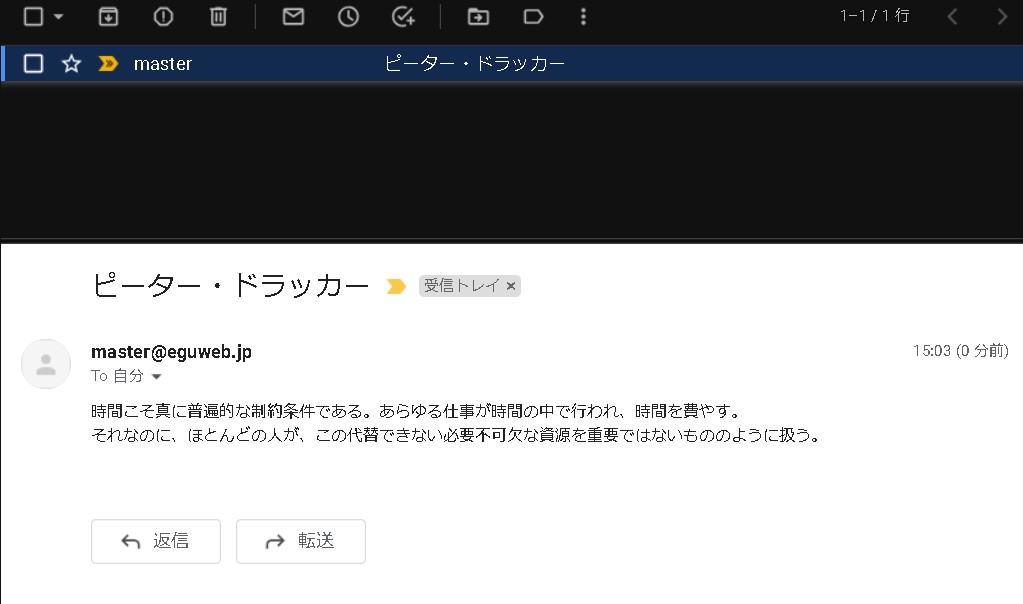Viewport: 1023px width, 604px height.
Task: Open the More options three-dot menu
Action: click(583, 16)
